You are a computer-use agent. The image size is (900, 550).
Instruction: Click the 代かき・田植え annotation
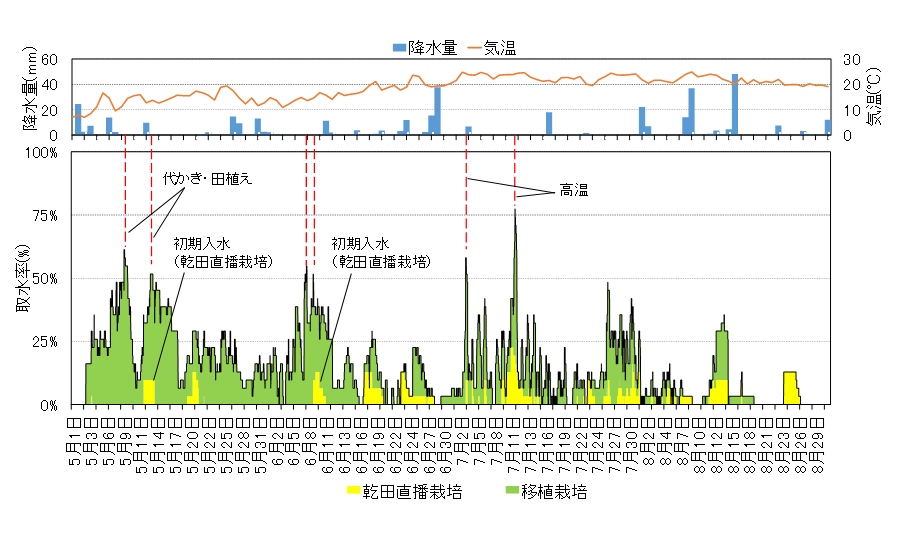click(x=207, y=179)
